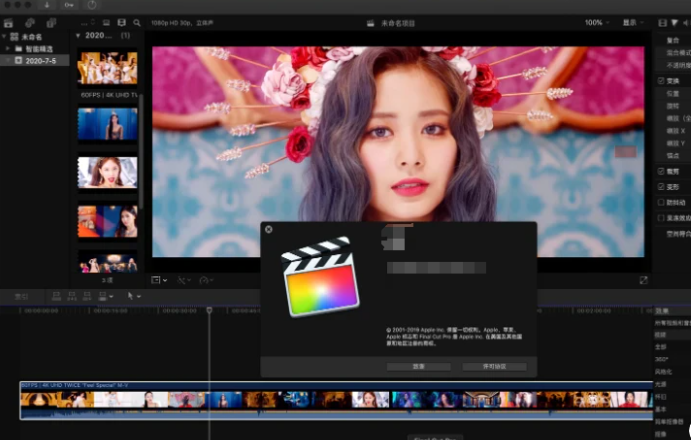
Task: Click the 旋转 parameter row in inspector
Action: [x=673, y=106]
